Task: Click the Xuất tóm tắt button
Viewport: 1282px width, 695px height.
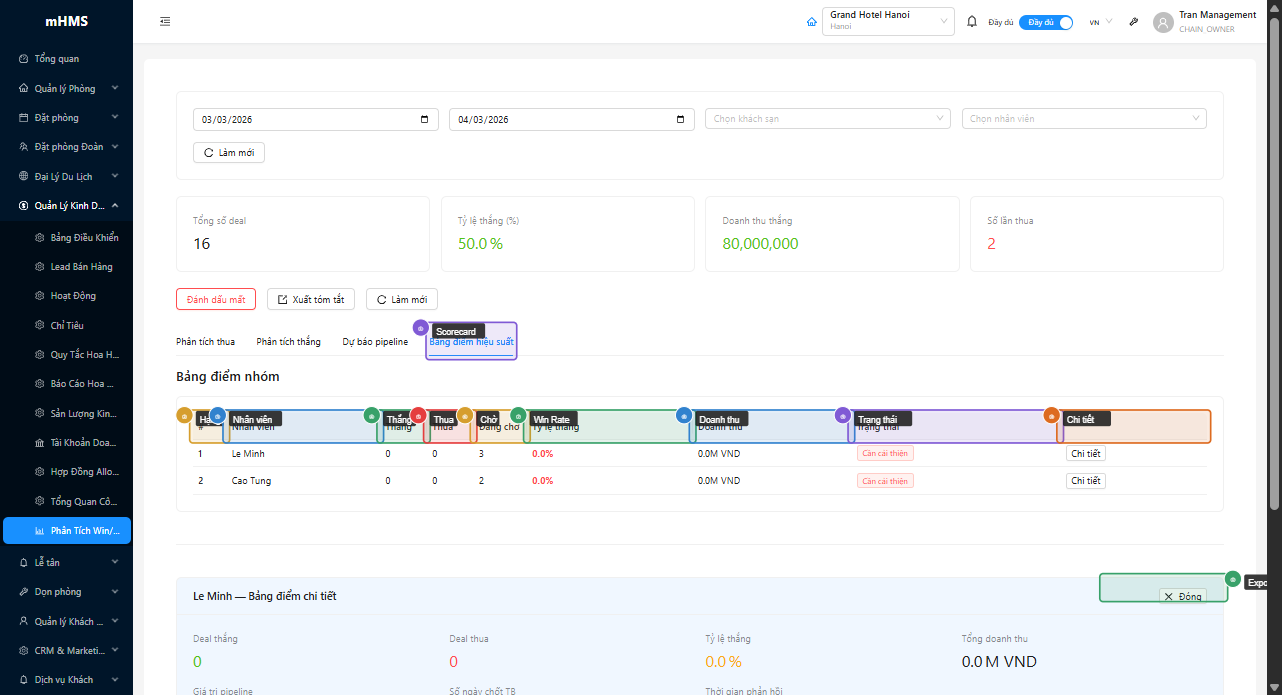Action: coord(311,300)
